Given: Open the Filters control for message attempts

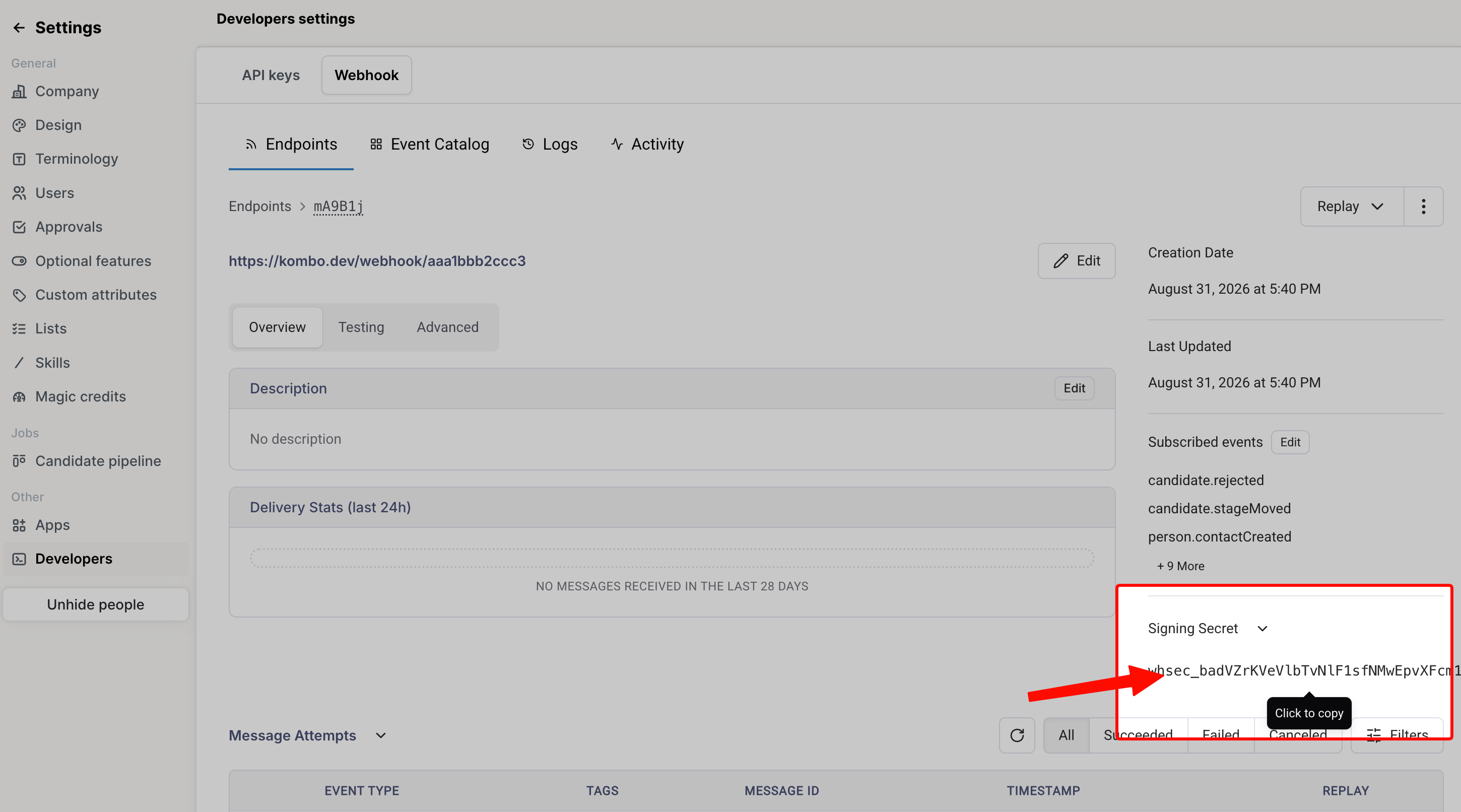Looking at the screenshot, I should [1397, 735].
